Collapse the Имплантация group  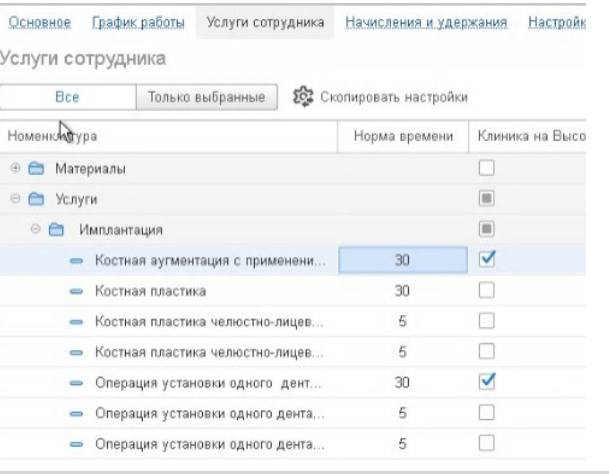(37, 230)
